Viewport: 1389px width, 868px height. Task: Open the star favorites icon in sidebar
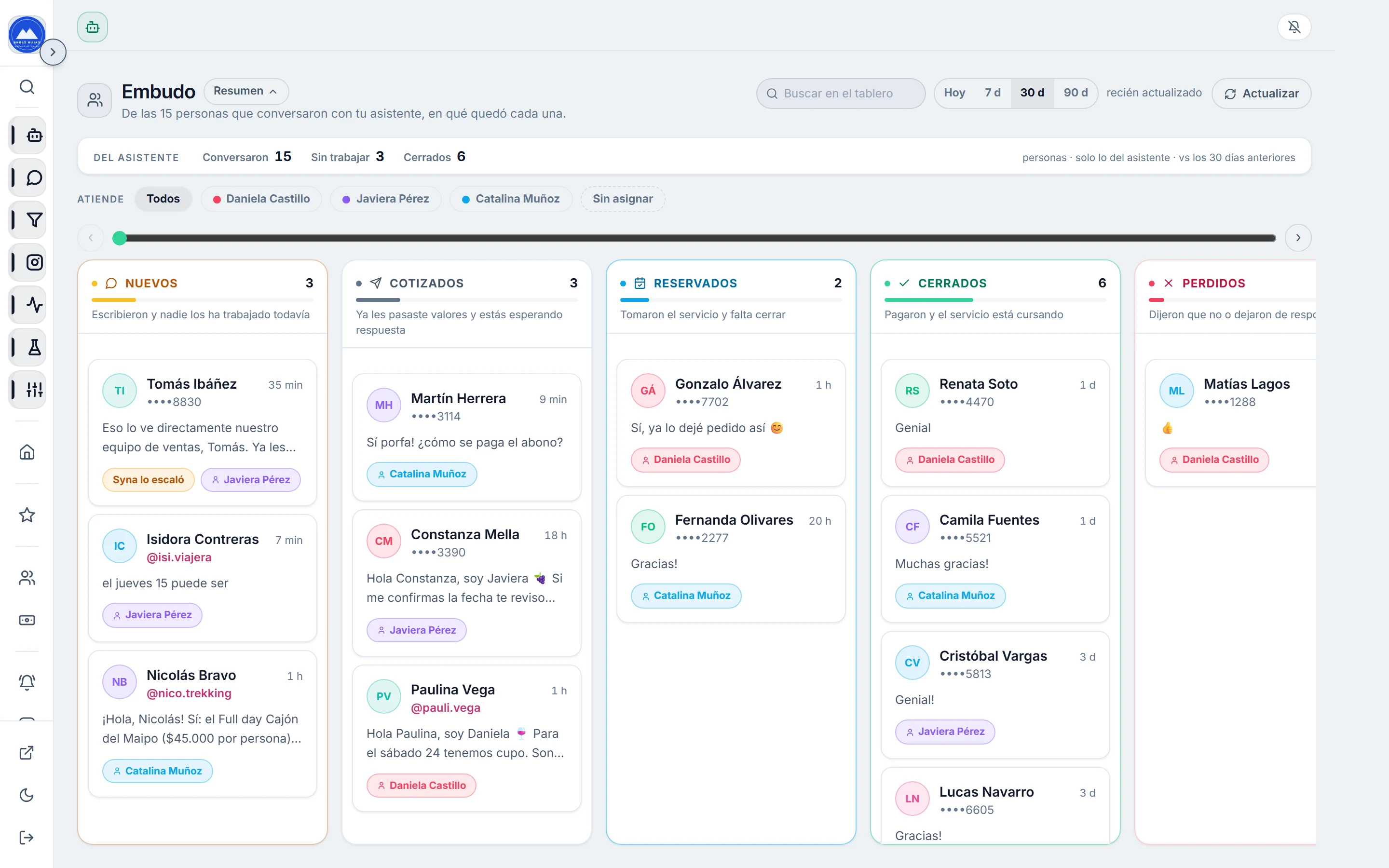[27, 515]
